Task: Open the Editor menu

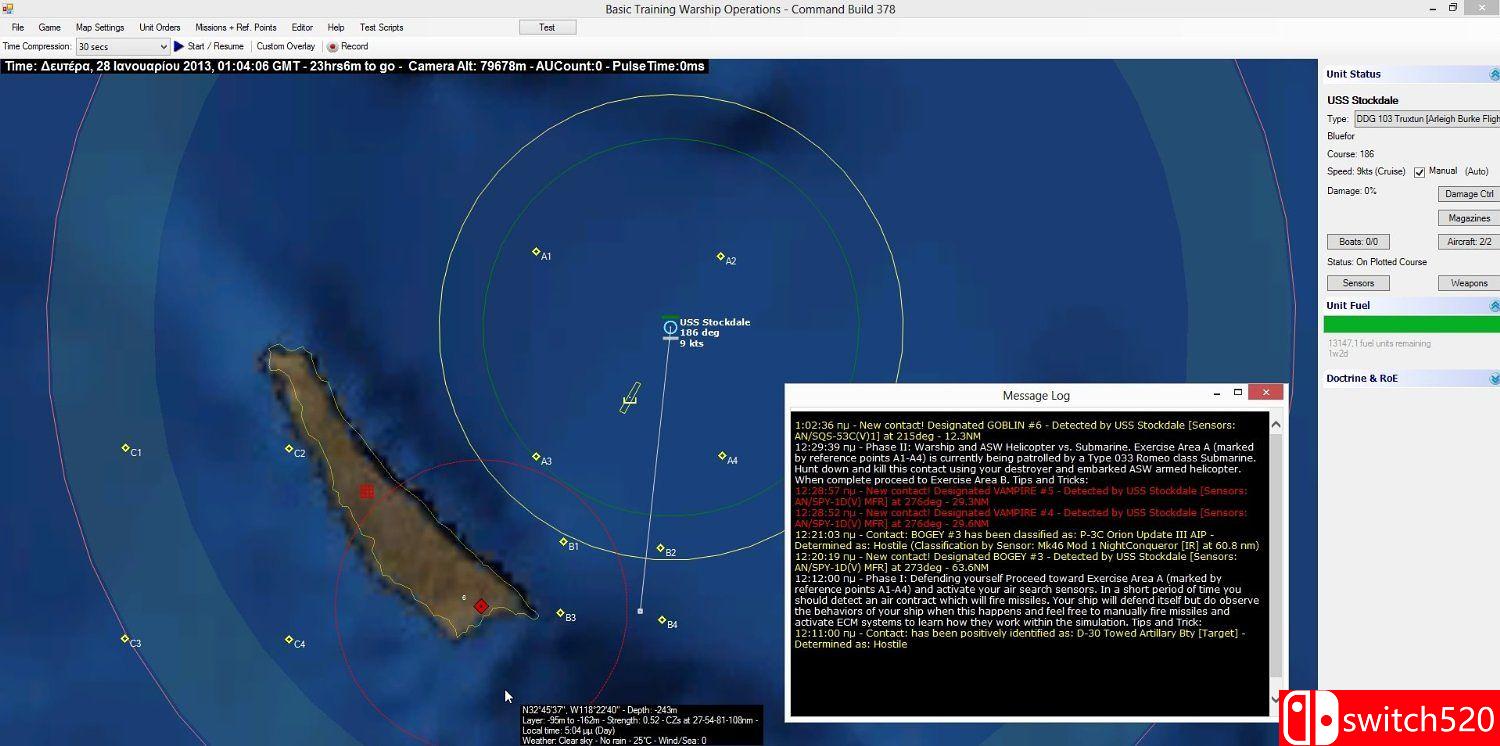Action: click(x=302, y=27)
